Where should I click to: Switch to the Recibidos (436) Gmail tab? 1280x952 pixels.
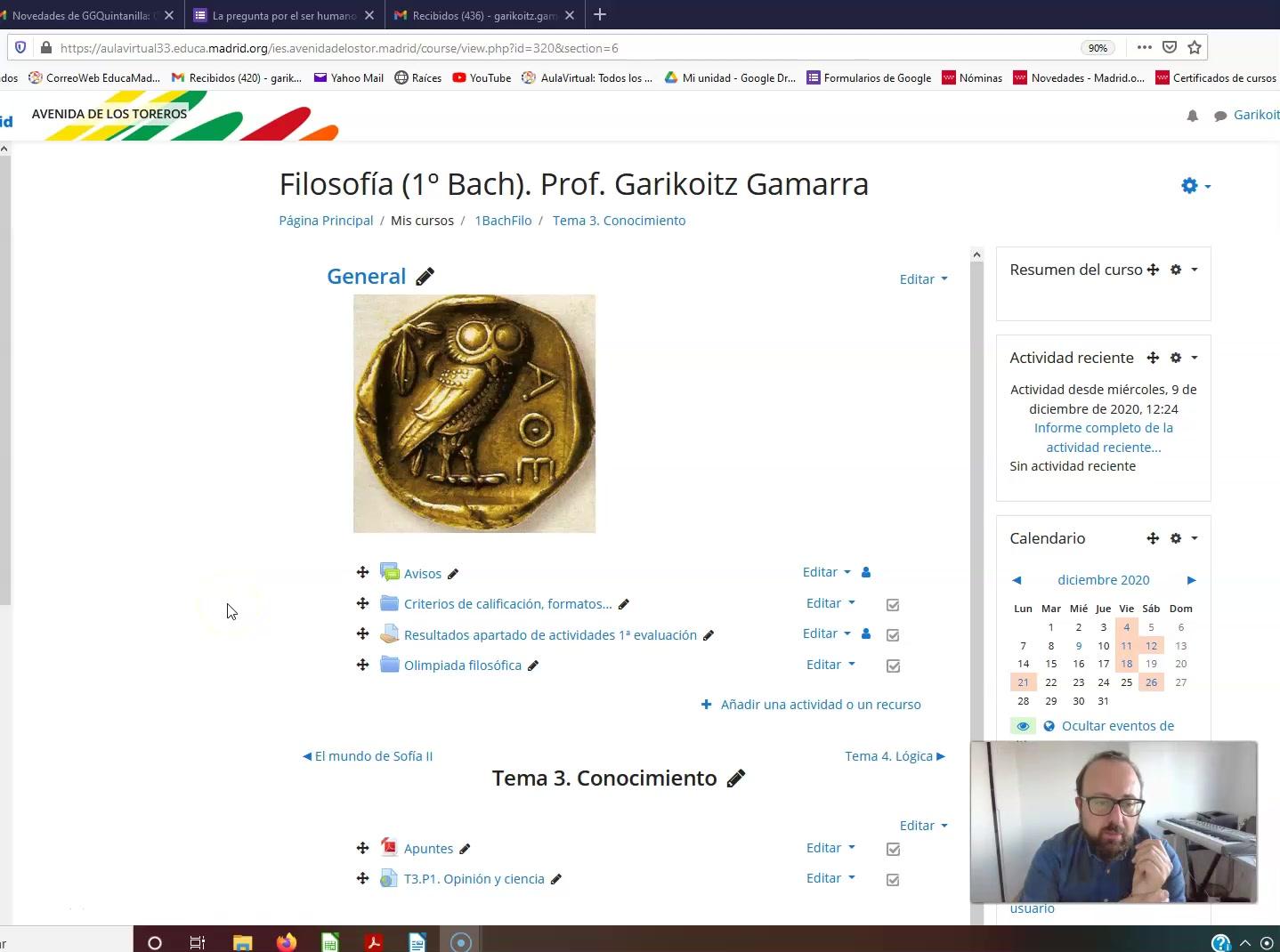click(x=486, y=15)
